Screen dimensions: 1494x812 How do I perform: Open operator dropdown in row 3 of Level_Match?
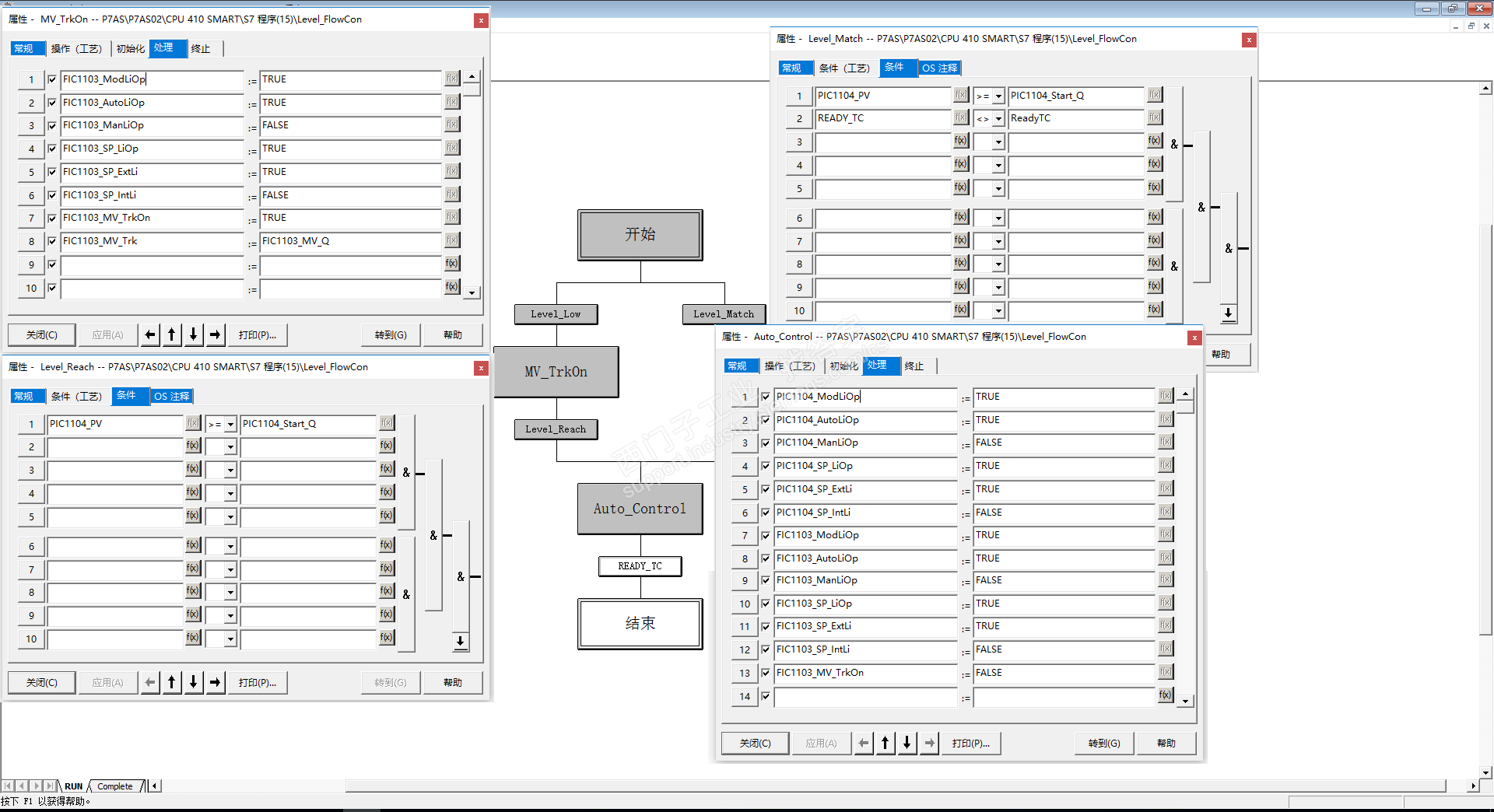point(998,142)
